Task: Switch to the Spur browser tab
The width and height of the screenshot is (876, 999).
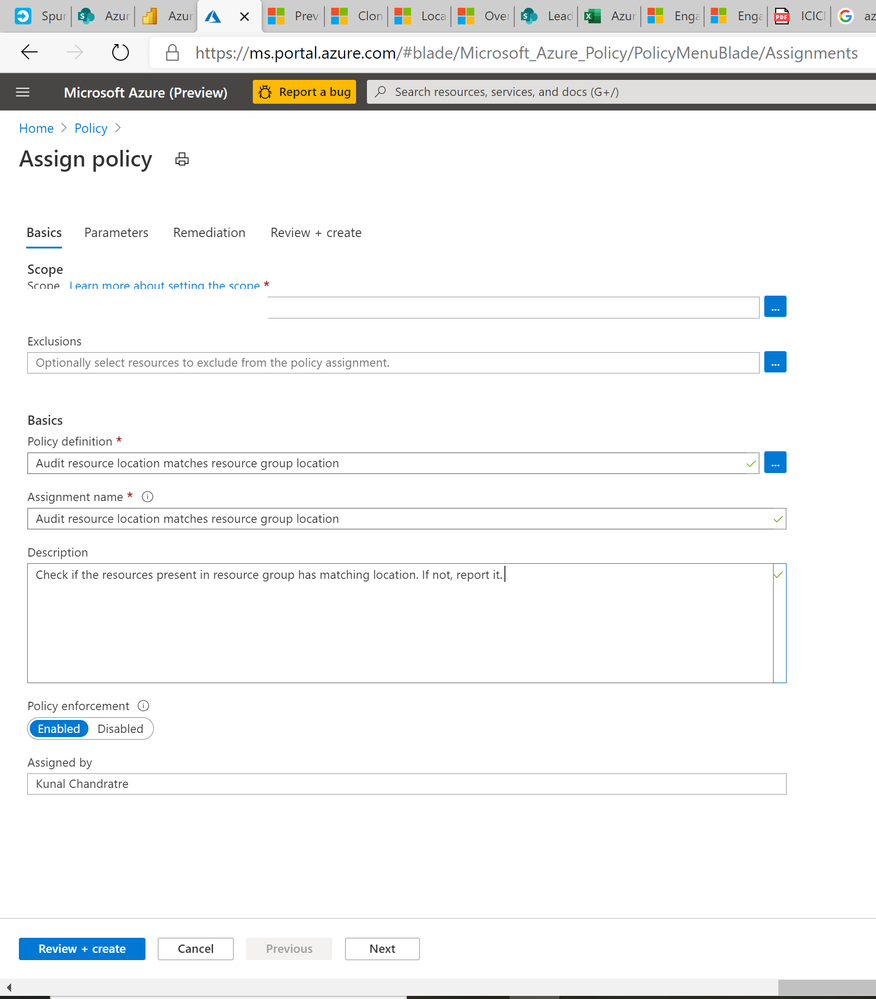Action: click(39, 16)
